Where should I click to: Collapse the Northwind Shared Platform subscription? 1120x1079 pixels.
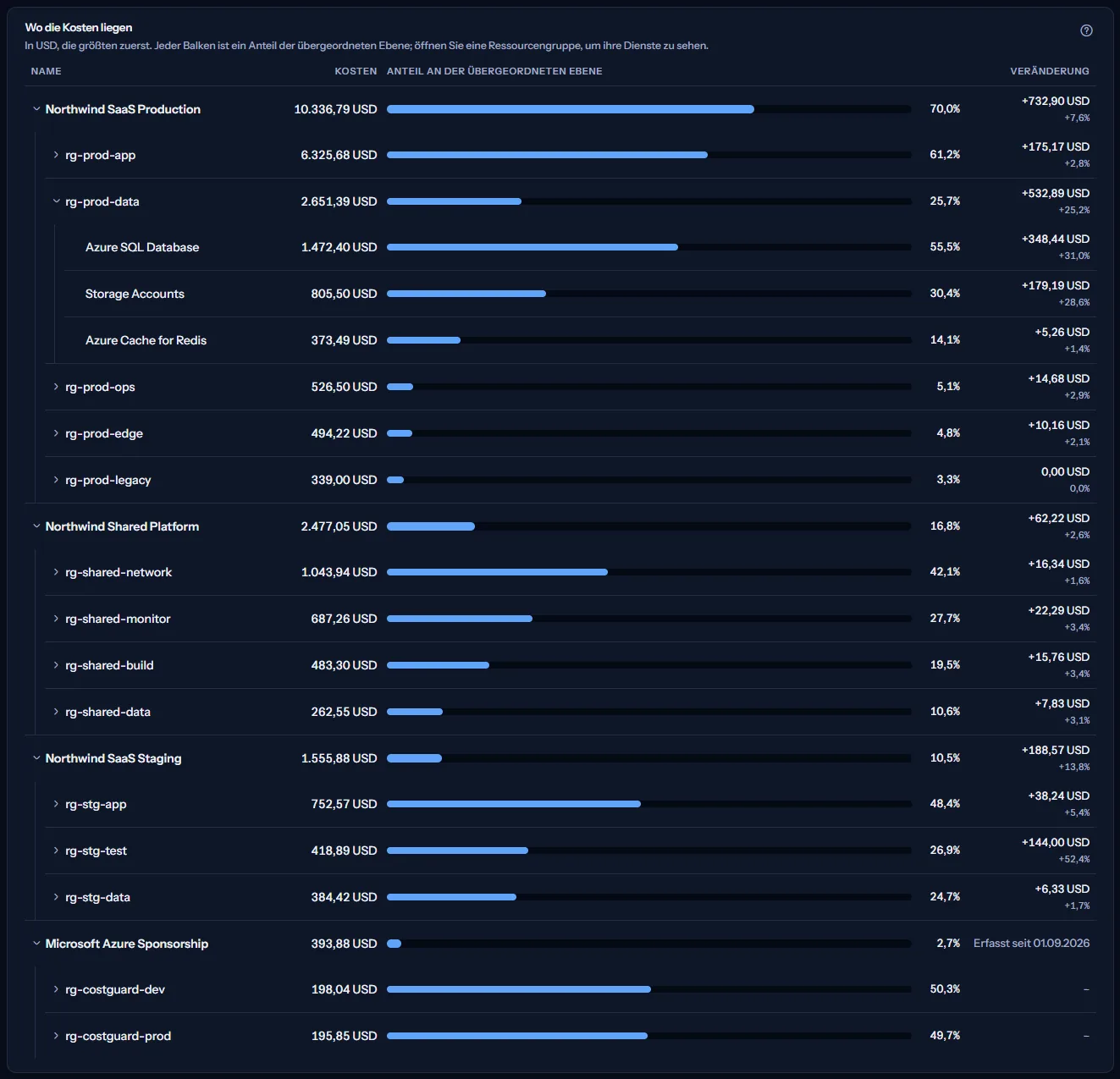click(36, 526)
